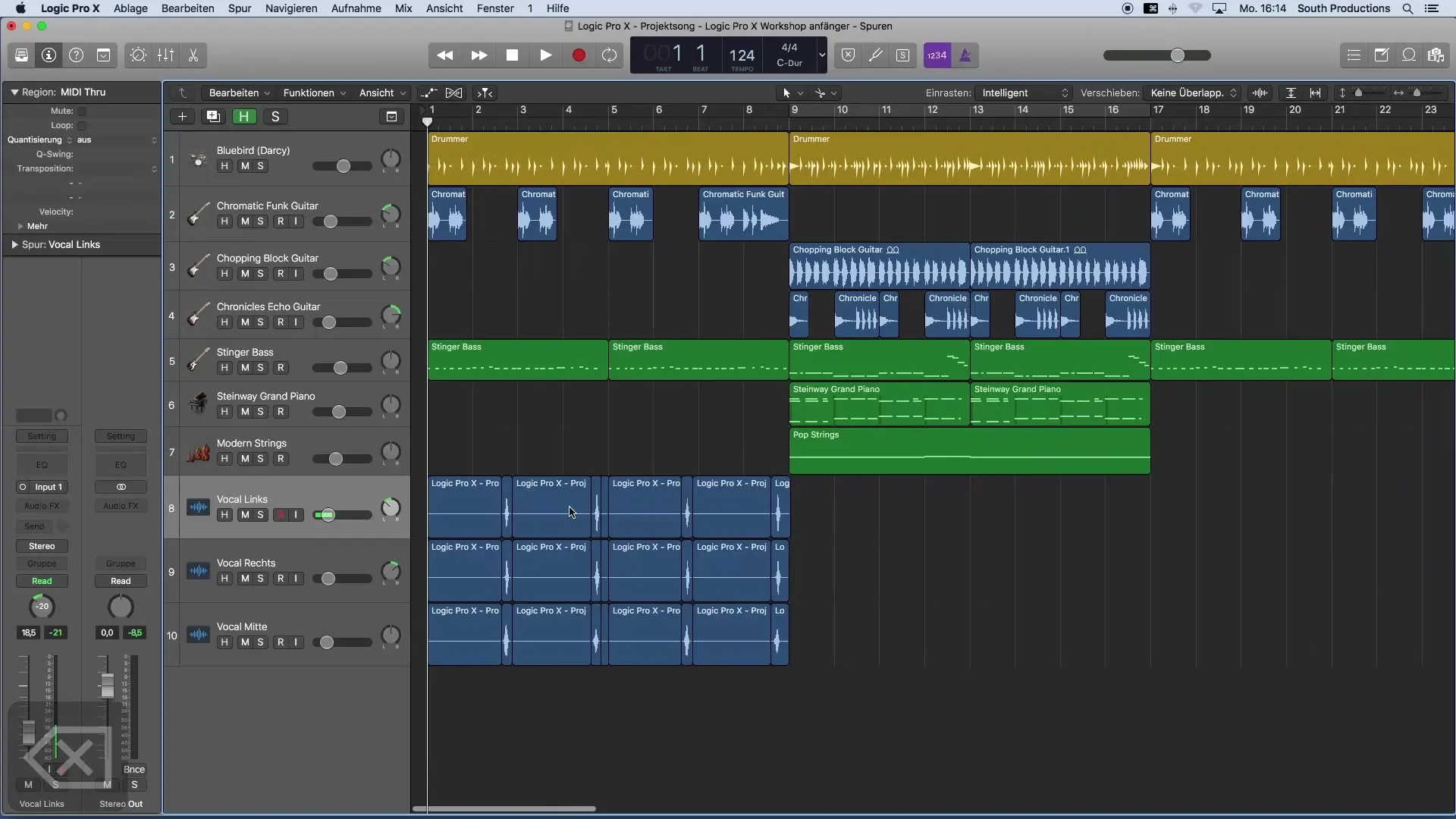1456x819 pixels.
Task: Open Verschieben Keine Überlapp. dropdown
Action: pos(1193,93)
